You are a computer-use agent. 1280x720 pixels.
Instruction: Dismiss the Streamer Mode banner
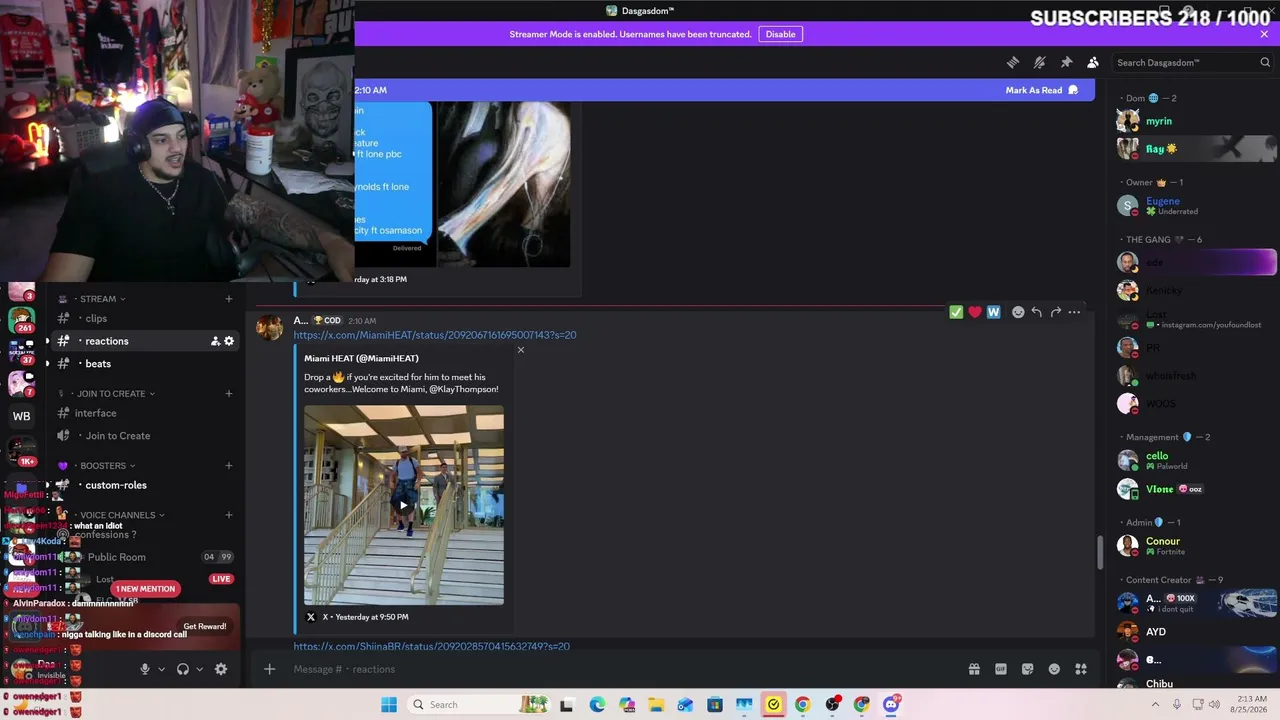[1264, 34]
